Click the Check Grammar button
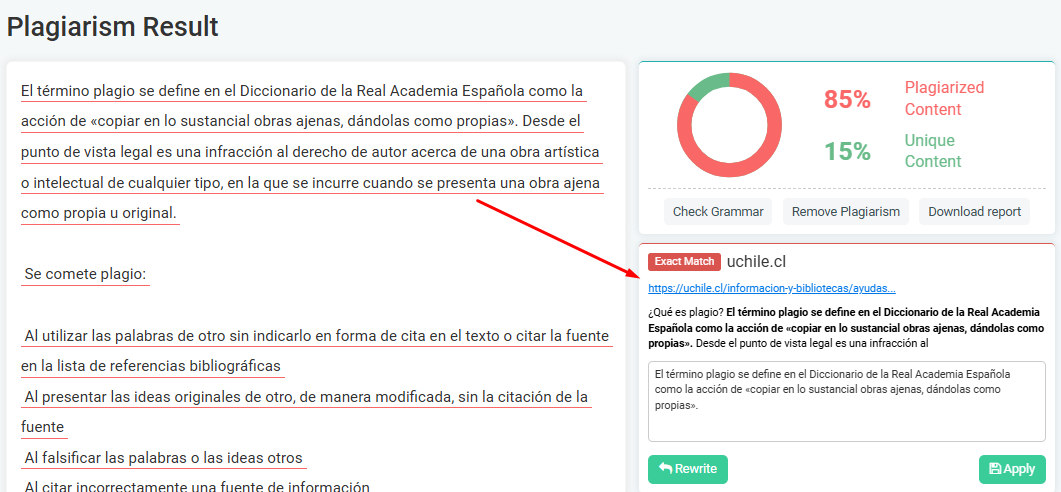 tap(718, 212)
